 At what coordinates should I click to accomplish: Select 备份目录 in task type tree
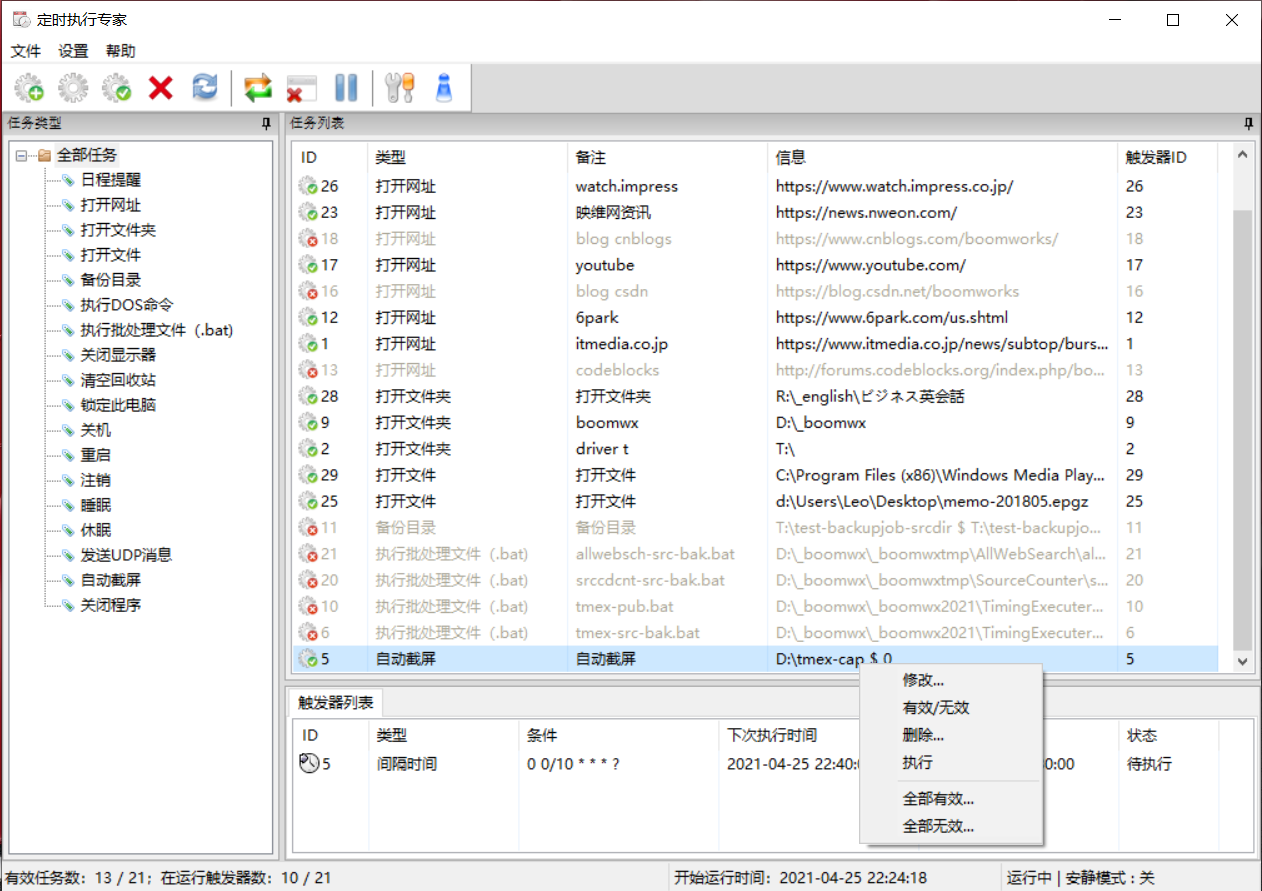click(111, 280)
